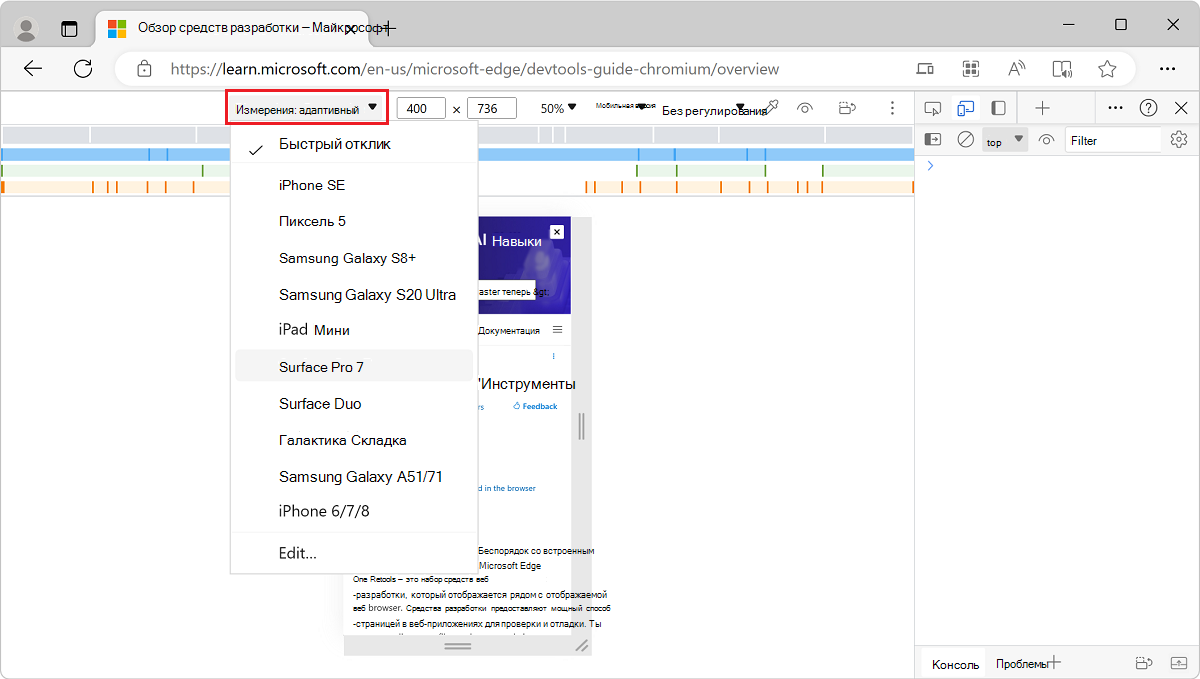Switch to the 'Проблемы' drawer tab
This screenshot has height=679, width=1200.
tap(1021, 663)
